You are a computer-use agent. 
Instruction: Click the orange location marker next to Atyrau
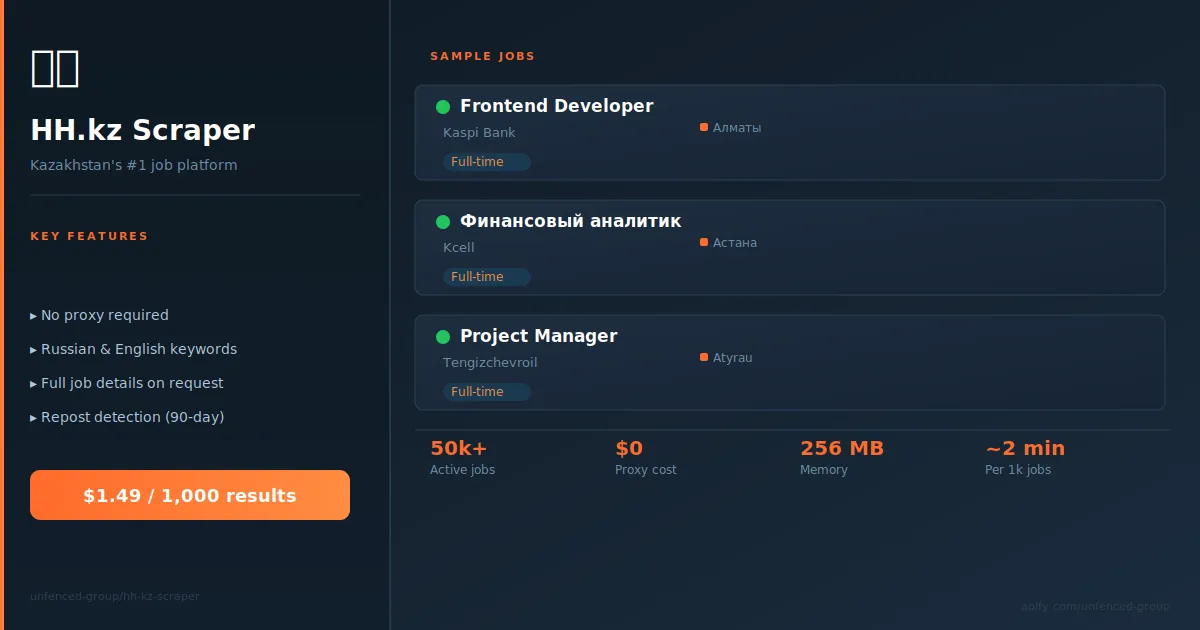(x=704, y=357)
